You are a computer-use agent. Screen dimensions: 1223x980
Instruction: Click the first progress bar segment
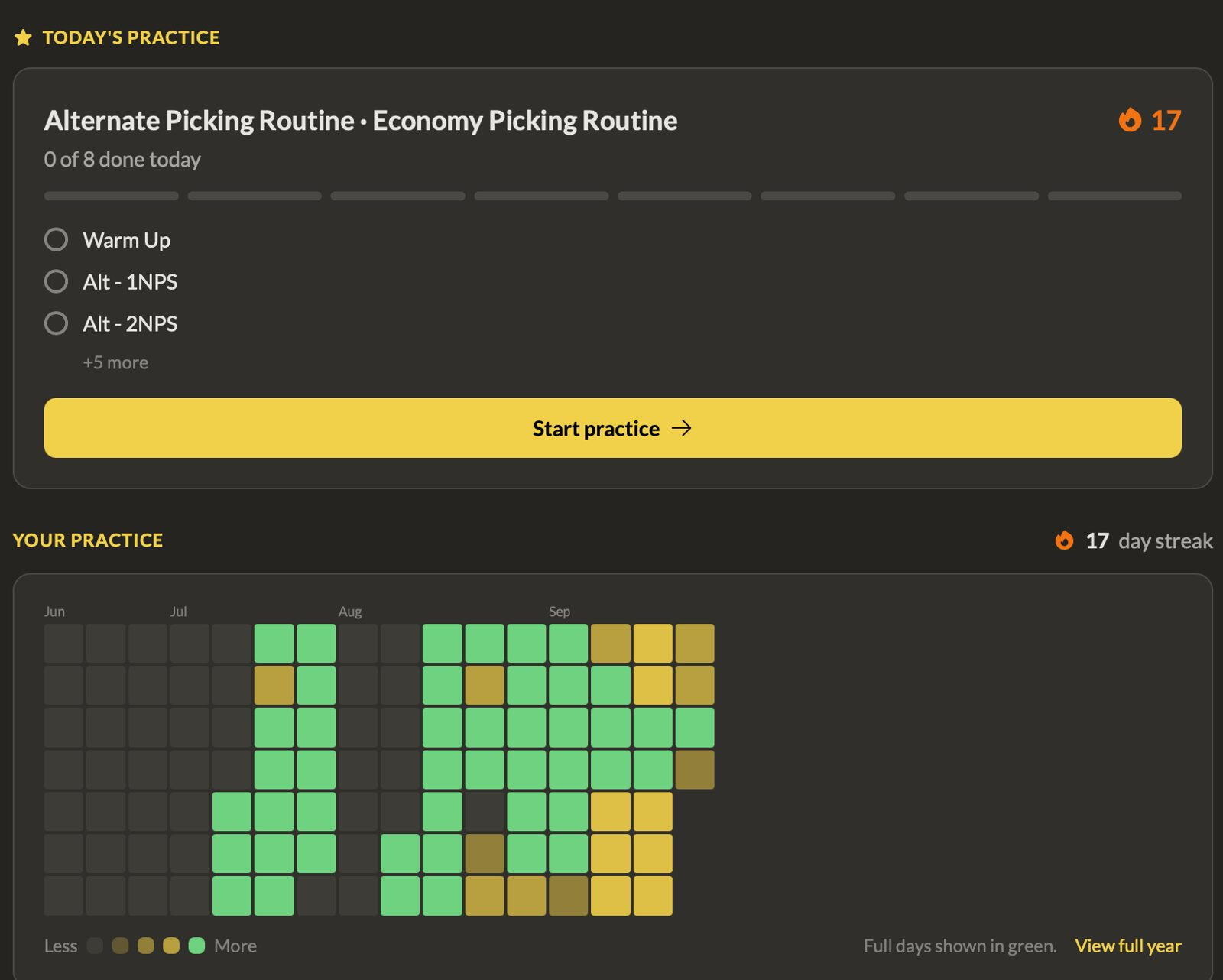111,196
